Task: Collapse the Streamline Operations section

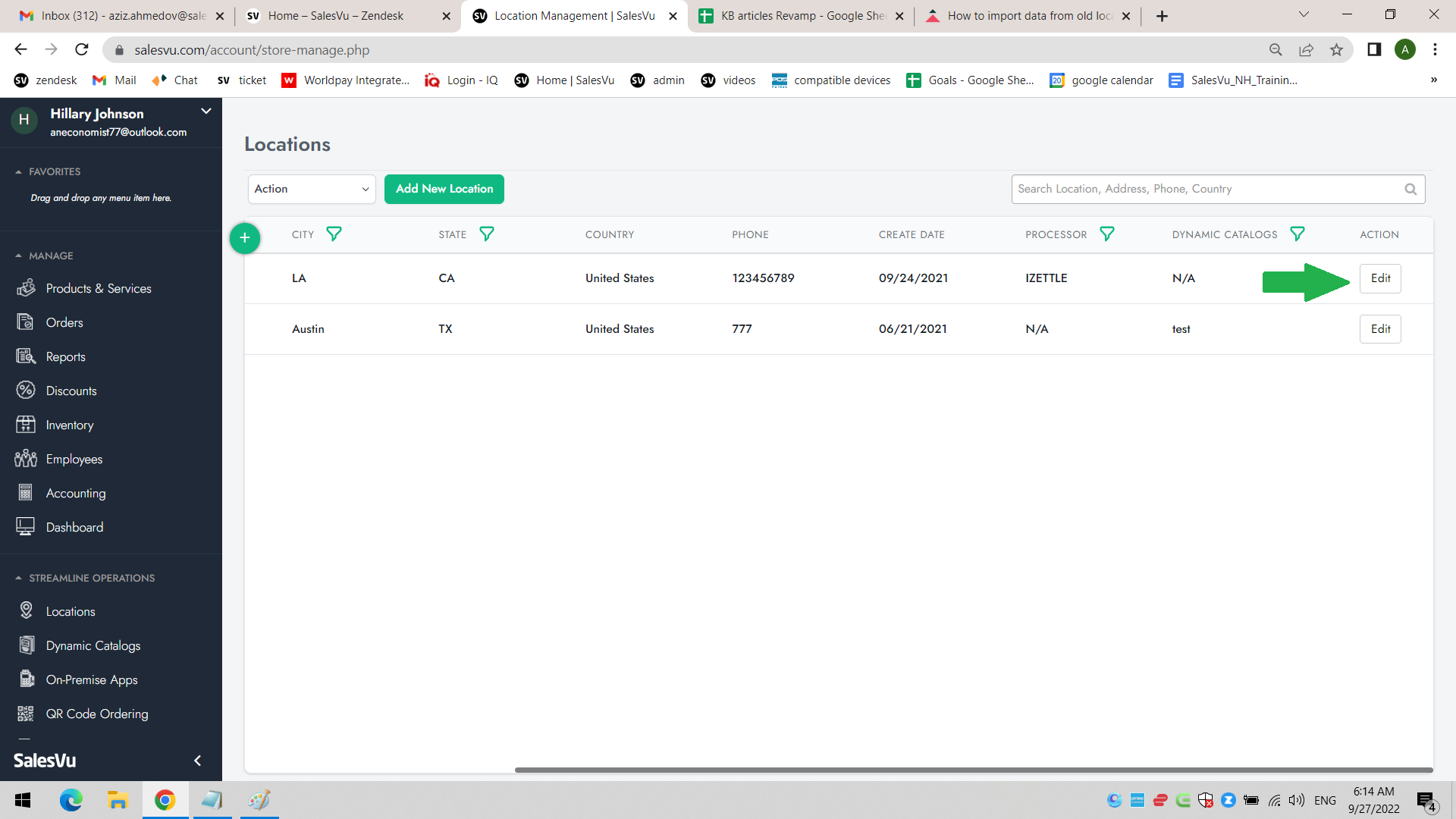Action: click(x=19, y=579)
